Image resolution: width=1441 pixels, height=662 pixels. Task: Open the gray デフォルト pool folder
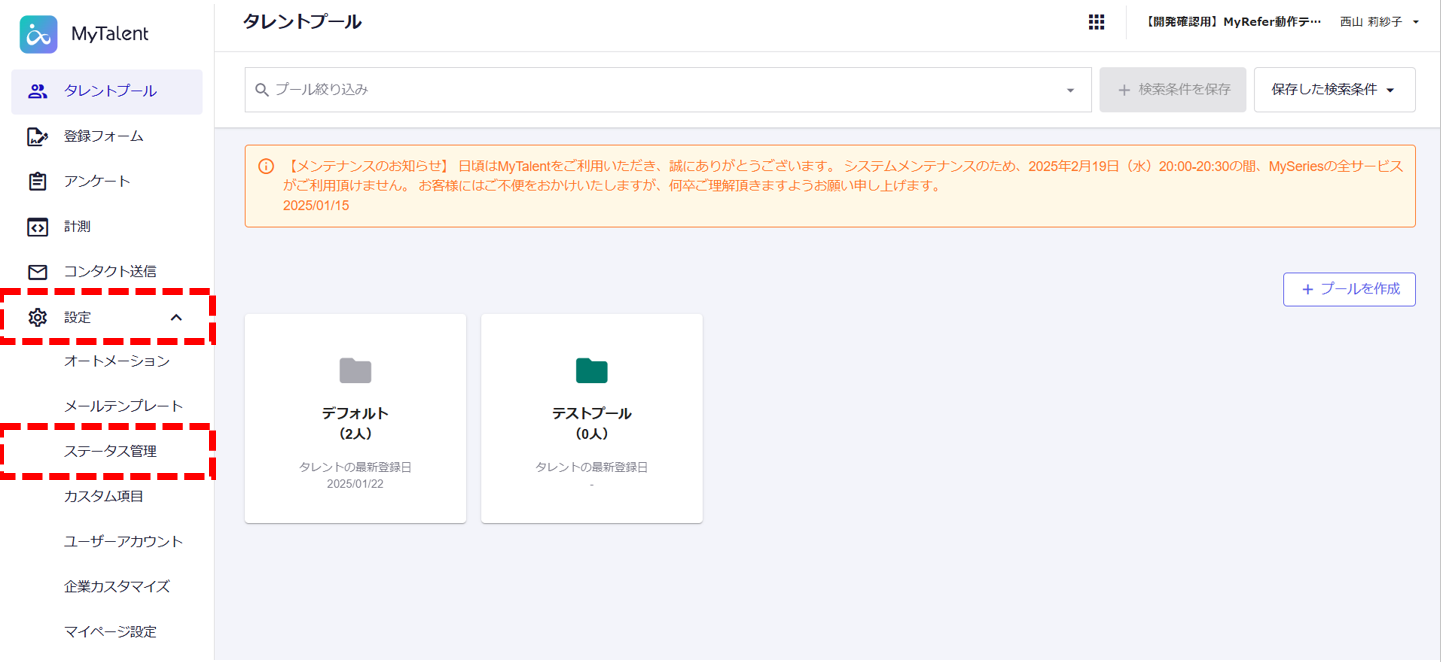coord(355,371)
